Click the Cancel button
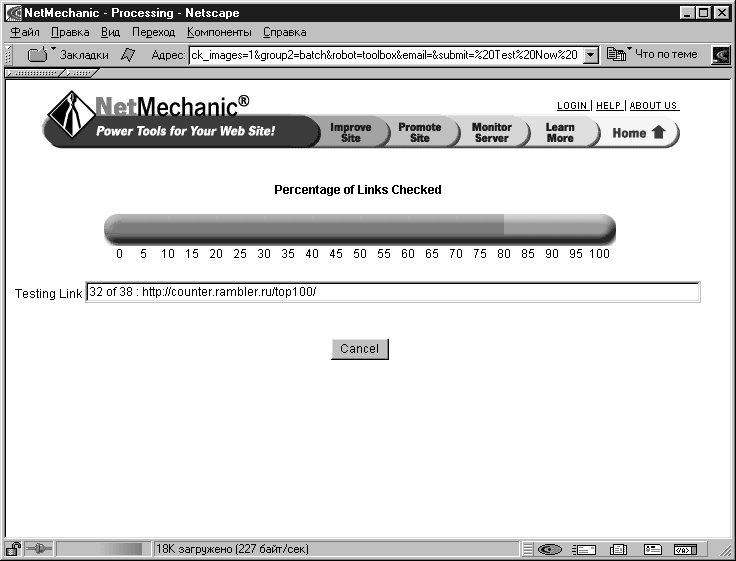Image resolution: width=736 pixels, height=561 pixels. [360, 349]
